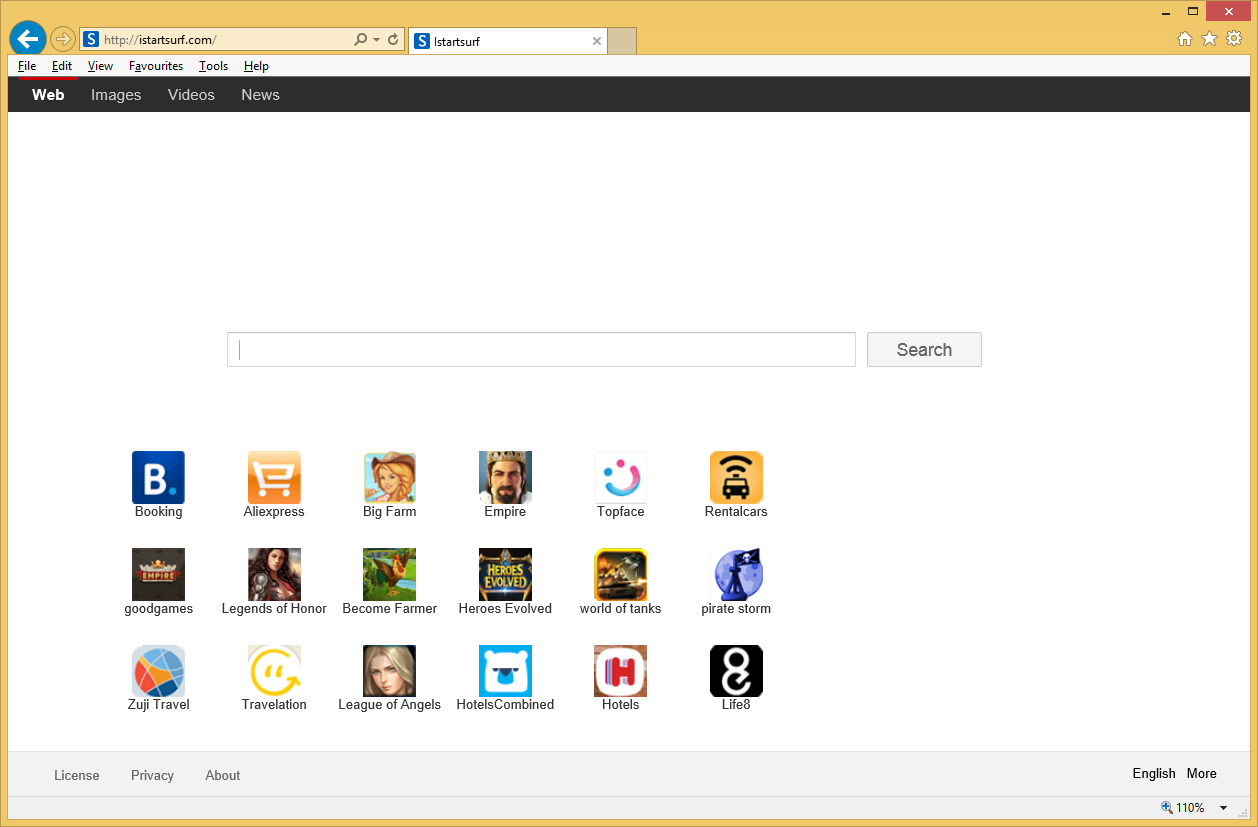This screenshot has height=827, width=1258.
Task: Click the HotelsCombined bear icon
Action: tap(505, 671)
